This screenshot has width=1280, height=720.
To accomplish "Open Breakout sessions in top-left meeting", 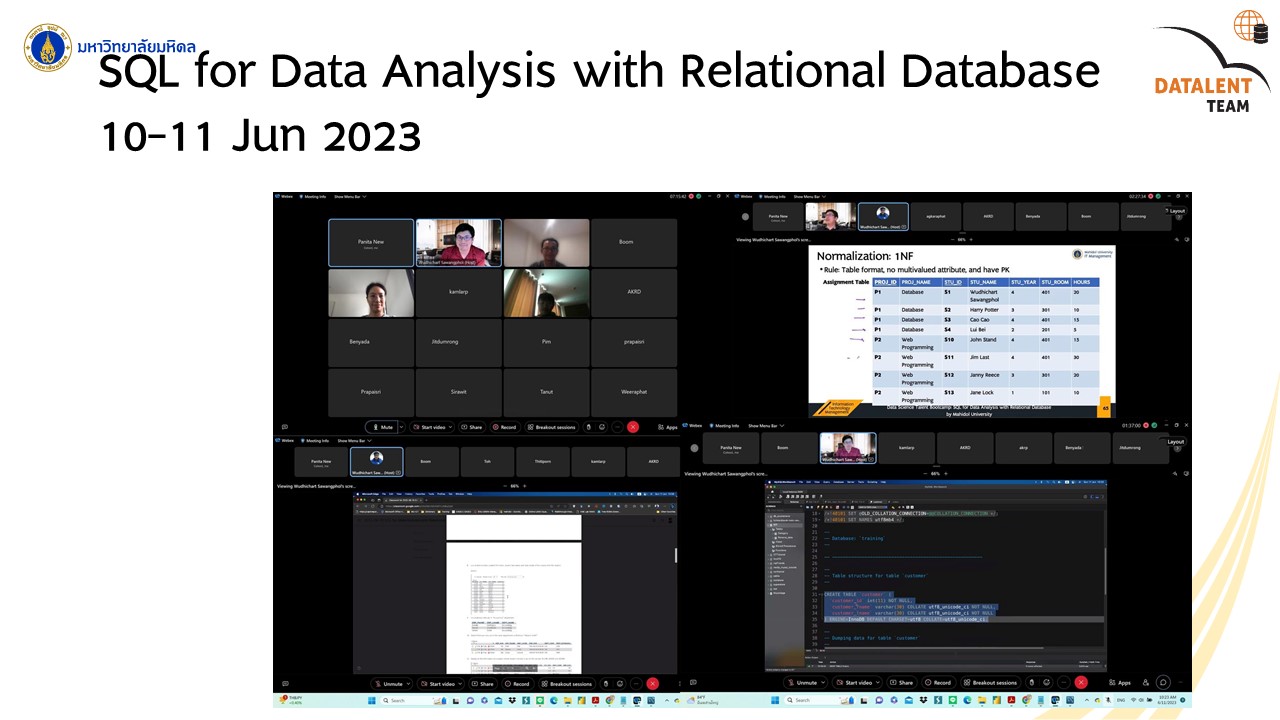I will coord(551,427).
